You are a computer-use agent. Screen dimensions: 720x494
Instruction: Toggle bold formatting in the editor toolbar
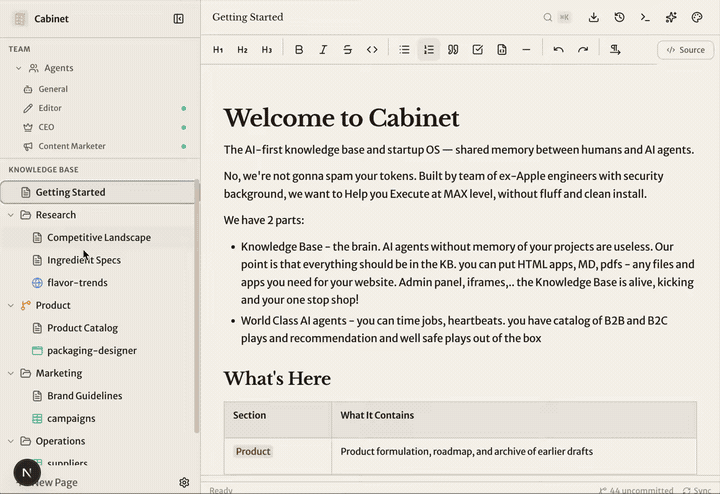(299, 50)
